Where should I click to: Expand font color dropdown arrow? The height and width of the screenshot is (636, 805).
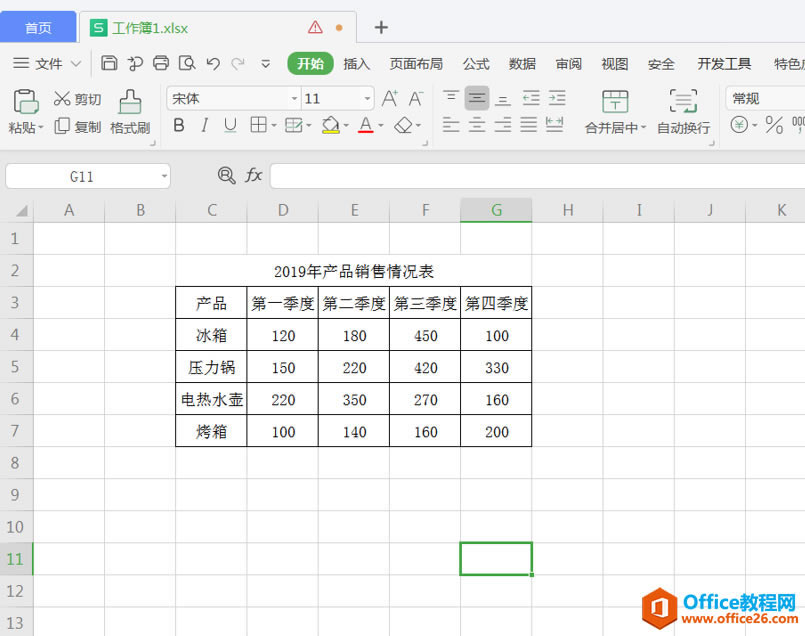380,125
